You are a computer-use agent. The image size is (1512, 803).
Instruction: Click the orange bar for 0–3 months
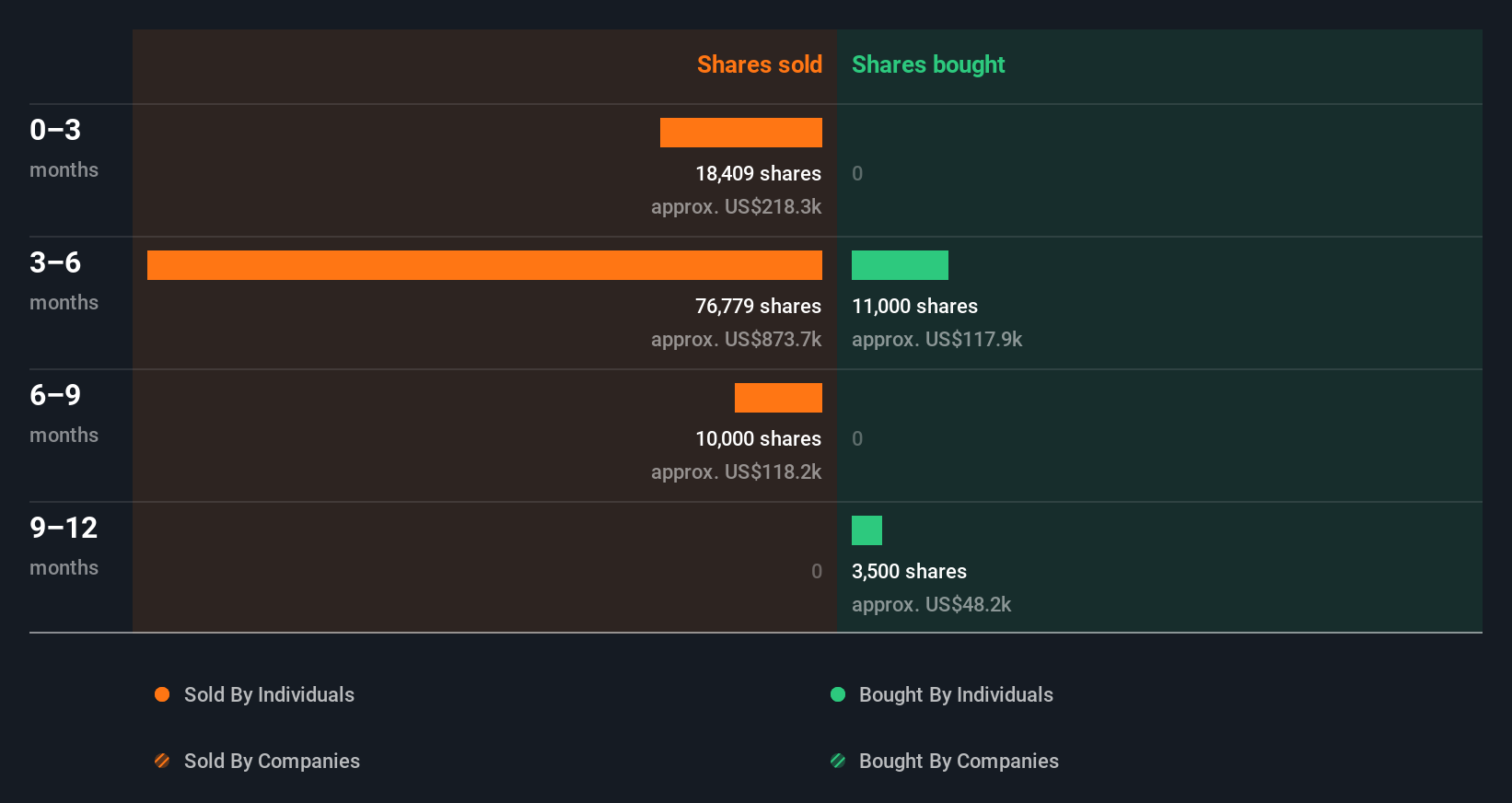tap(741, 133)
